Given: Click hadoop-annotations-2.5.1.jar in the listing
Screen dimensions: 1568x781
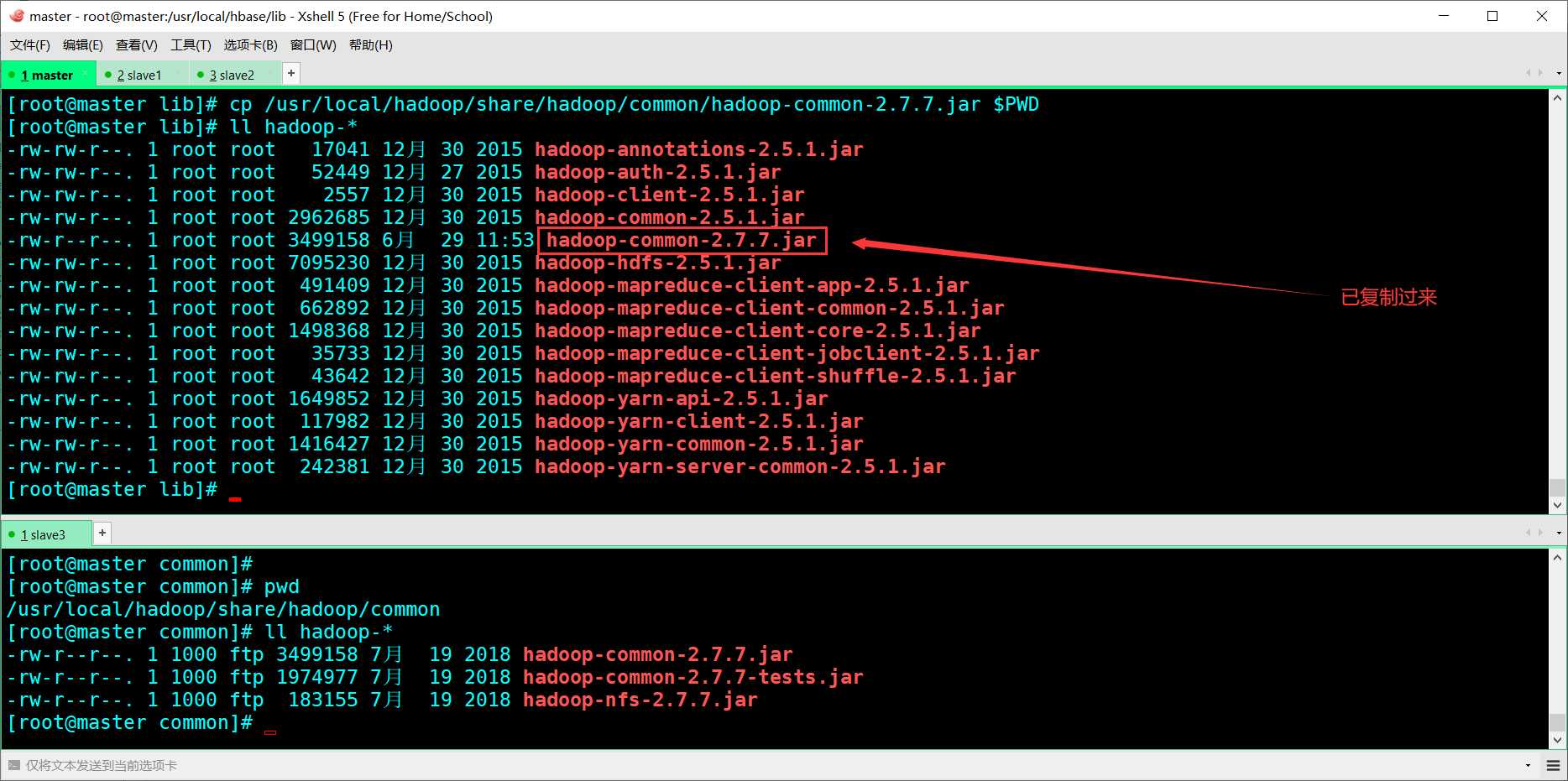Looking at the screenshot, I should click(699, 149).
